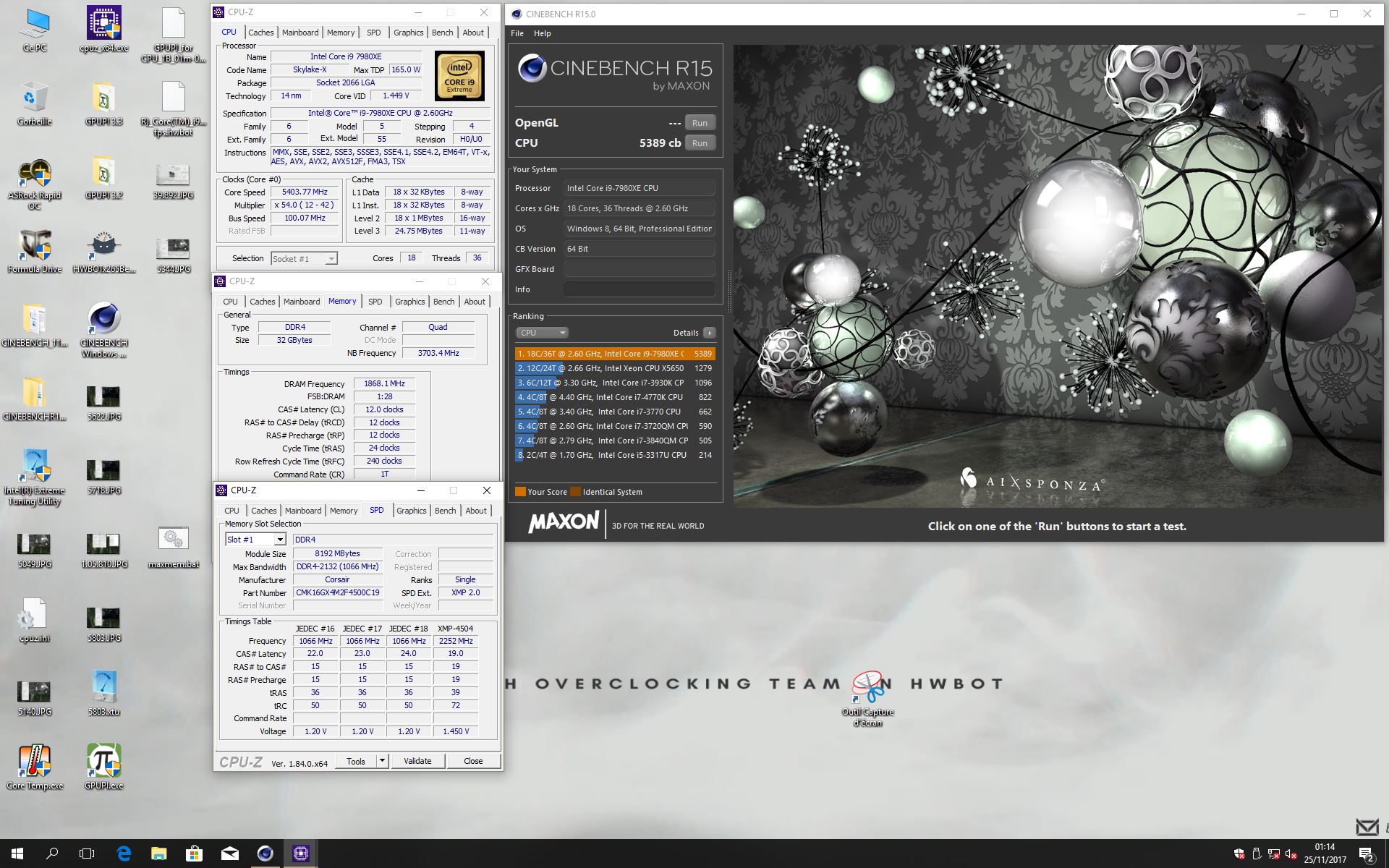
Task: Open File Explorer from taskbar
Action: pyautogui.click(x=158, y=854)
